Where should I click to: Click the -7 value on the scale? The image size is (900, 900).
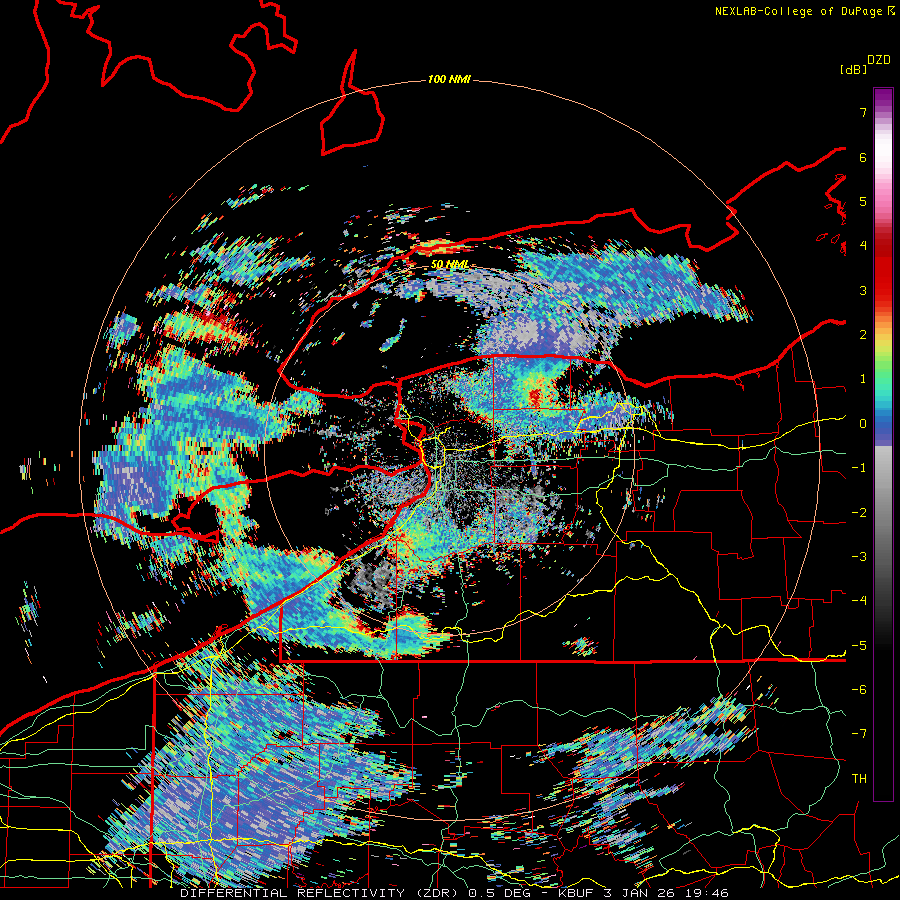pos(859,734)
